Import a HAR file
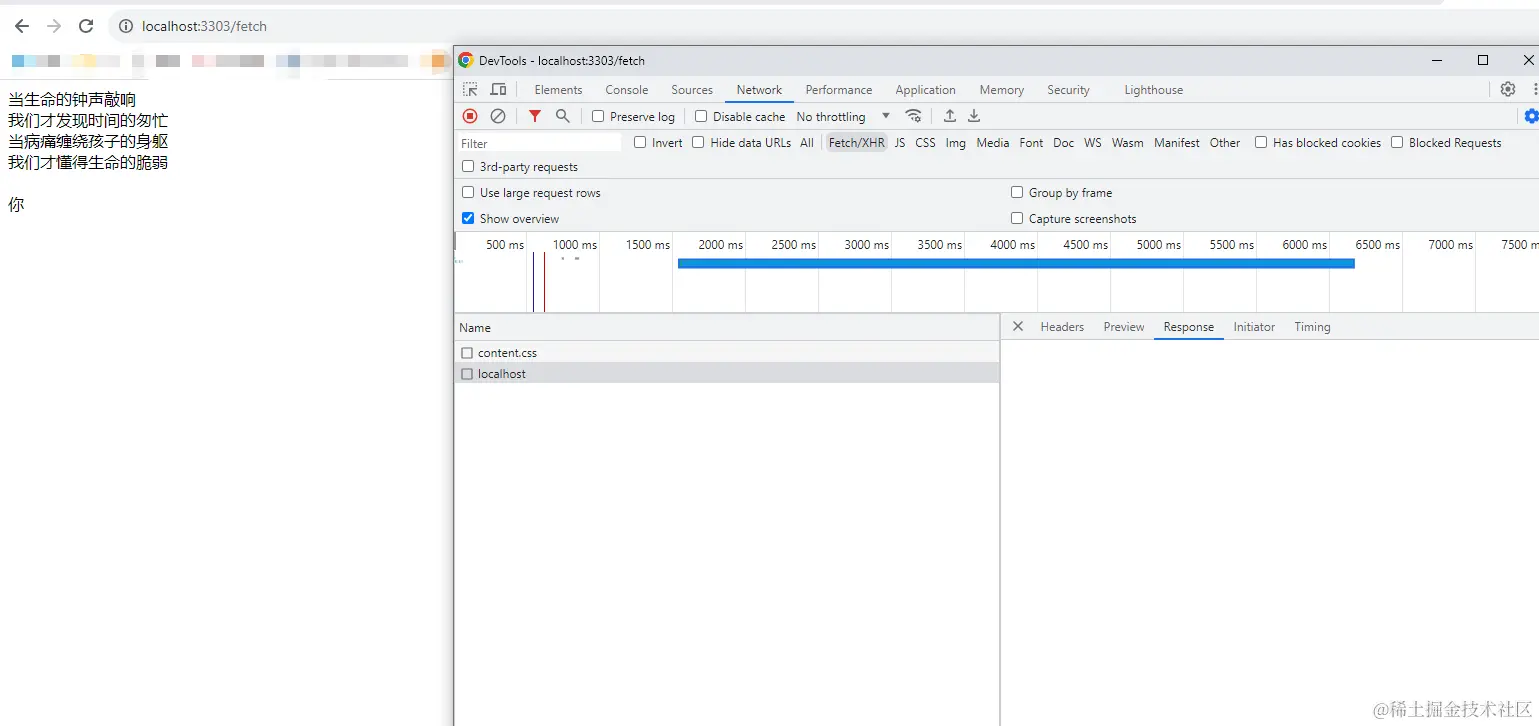Screen dimensions: 1539x726 [x=949, y=116]
